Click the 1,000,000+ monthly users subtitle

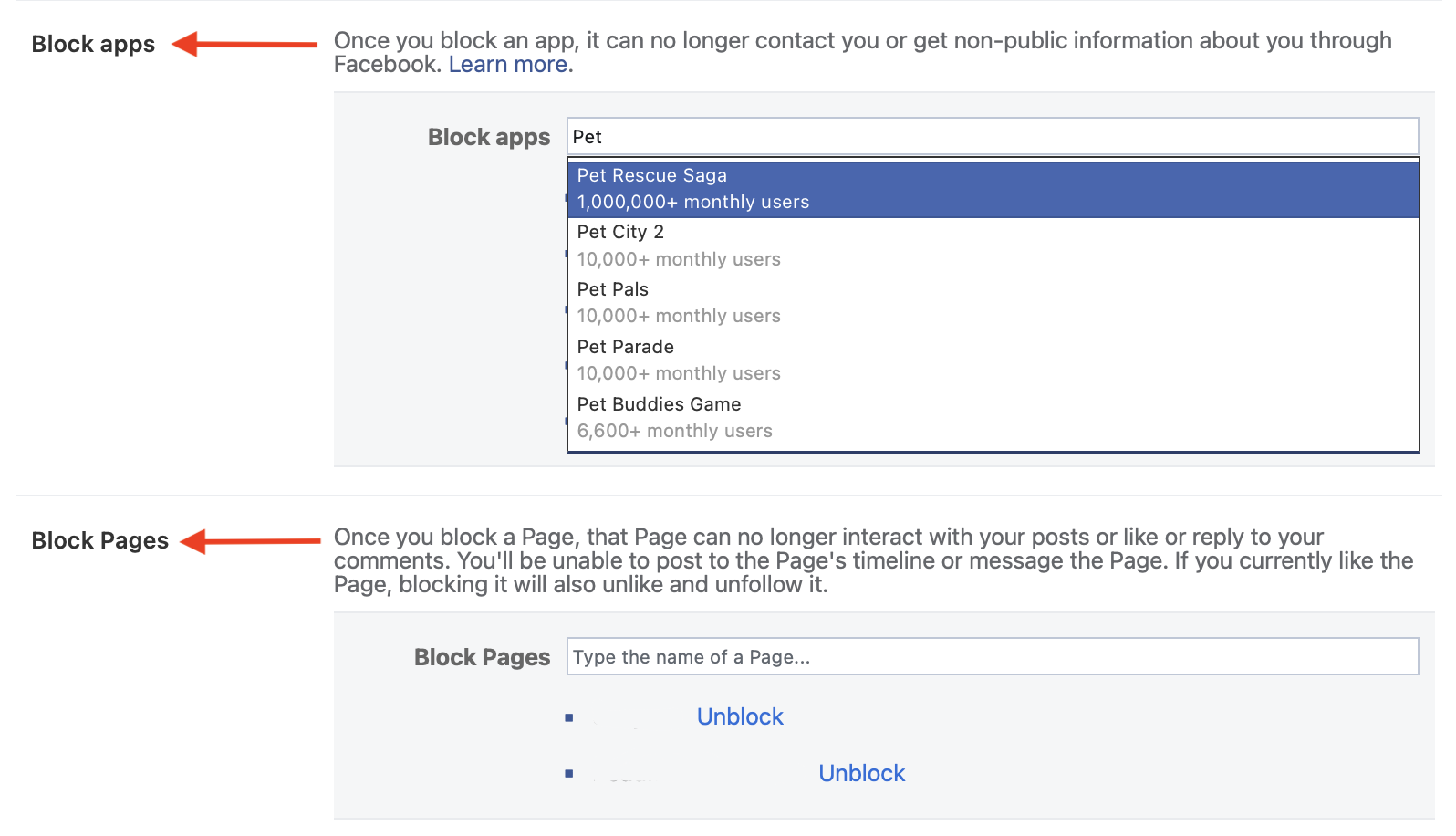(693, 203)
